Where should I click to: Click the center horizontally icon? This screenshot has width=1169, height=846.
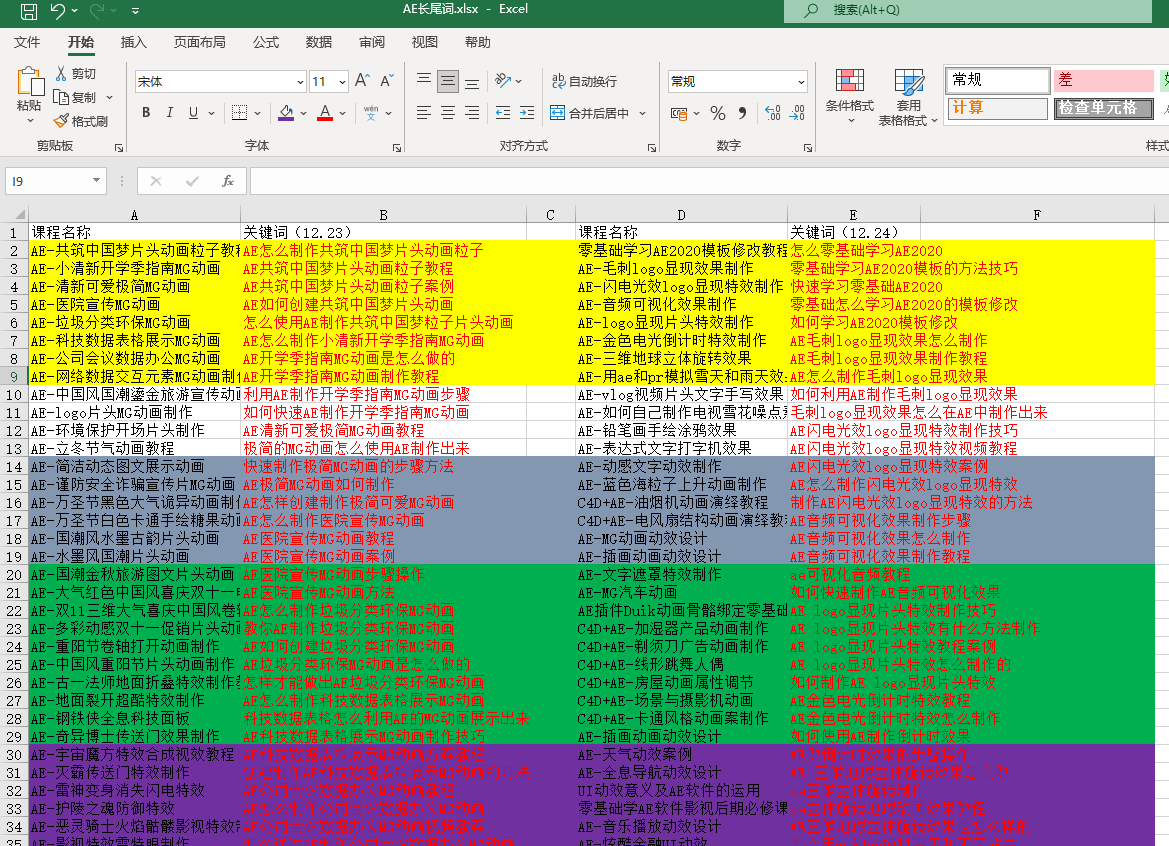point(448,113)
